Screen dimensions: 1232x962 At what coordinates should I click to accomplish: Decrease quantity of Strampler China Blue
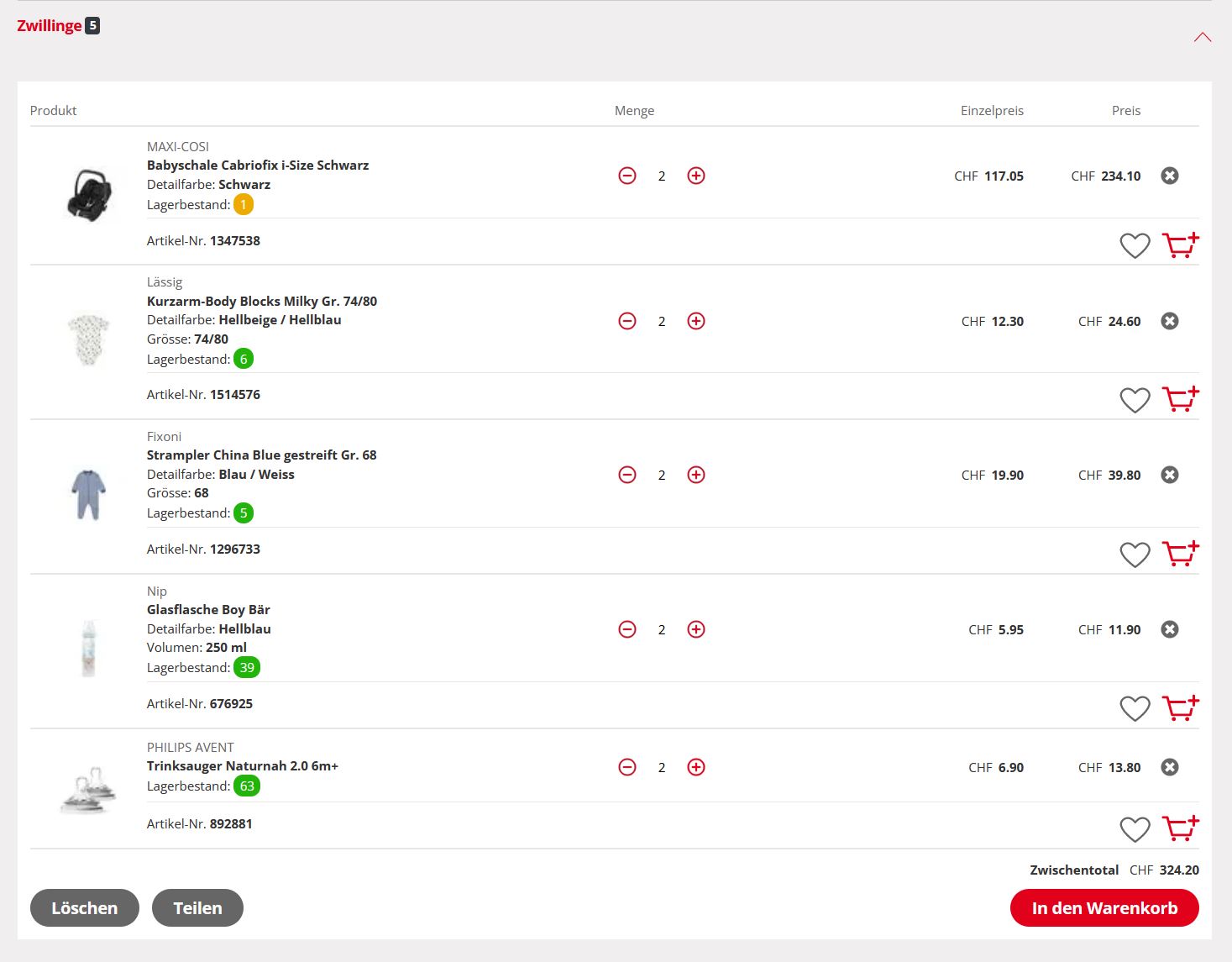click(627, 475)
